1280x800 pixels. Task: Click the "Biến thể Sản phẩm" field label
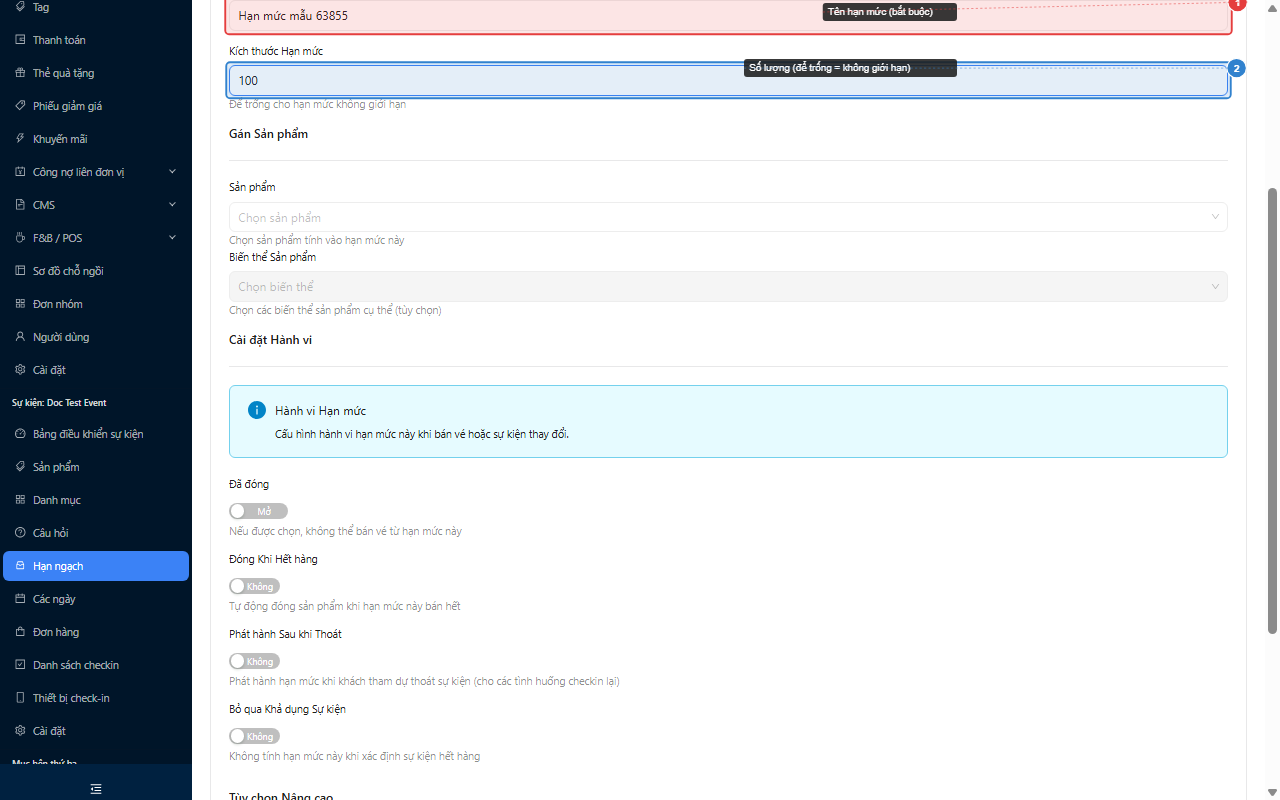272,257
